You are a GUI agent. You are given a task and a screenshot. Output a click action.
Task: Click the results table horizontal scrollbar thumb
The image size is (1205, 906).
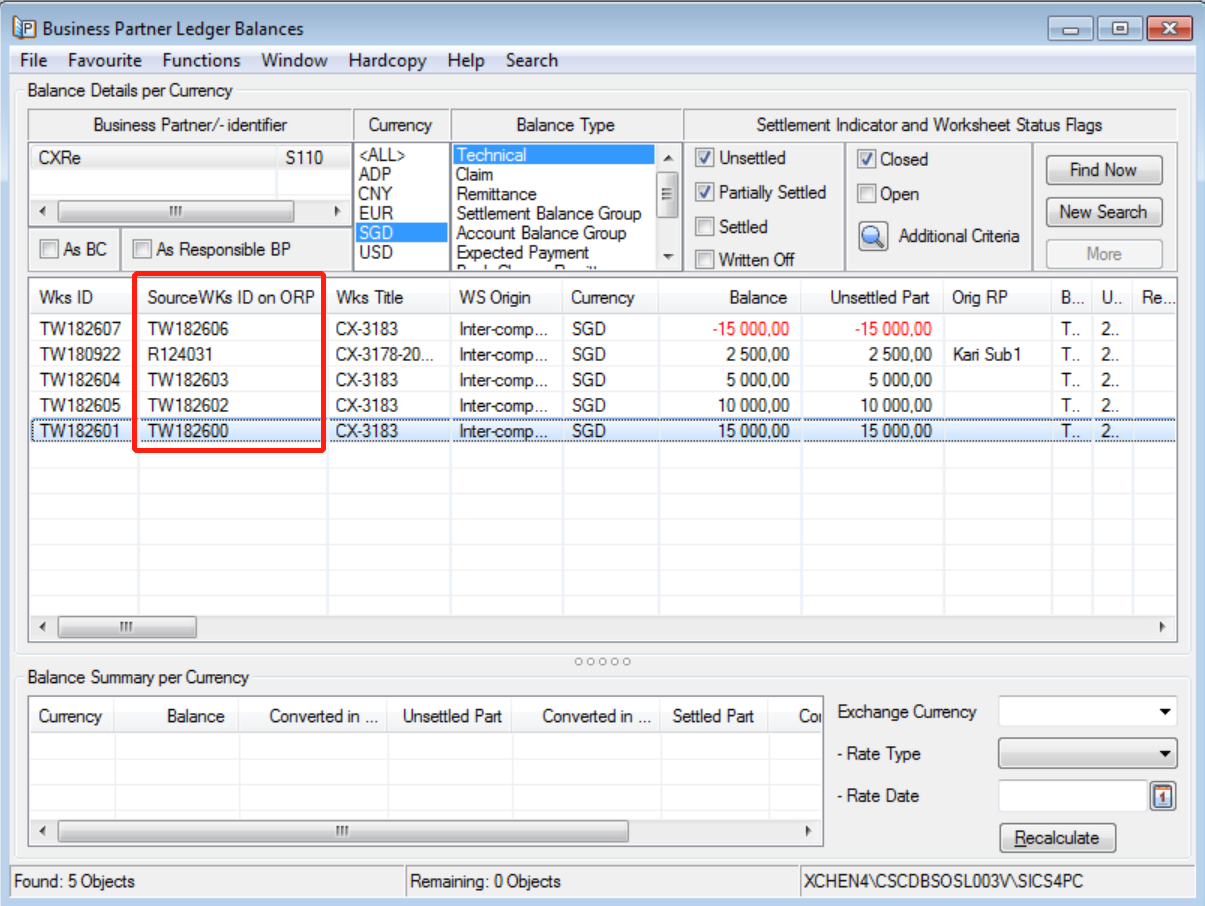(127, 627)
